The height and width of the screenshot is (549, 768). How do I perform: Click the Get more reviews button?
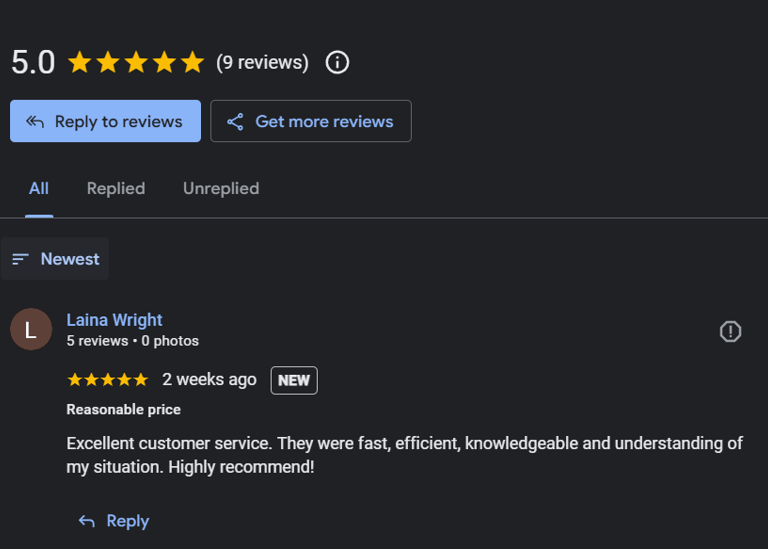(x=311, y=122)
